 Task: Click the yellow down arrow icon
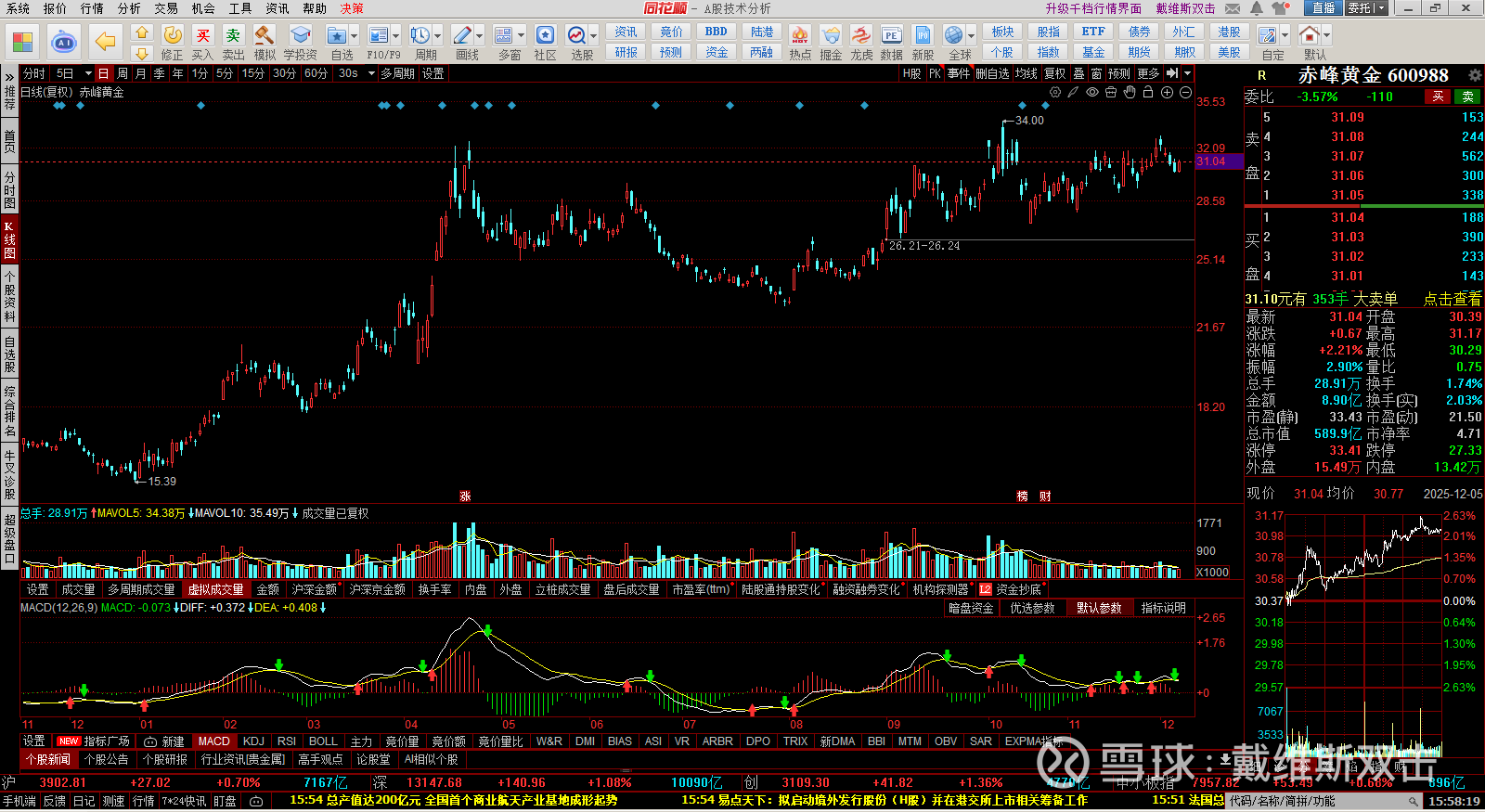coord(141,53)
